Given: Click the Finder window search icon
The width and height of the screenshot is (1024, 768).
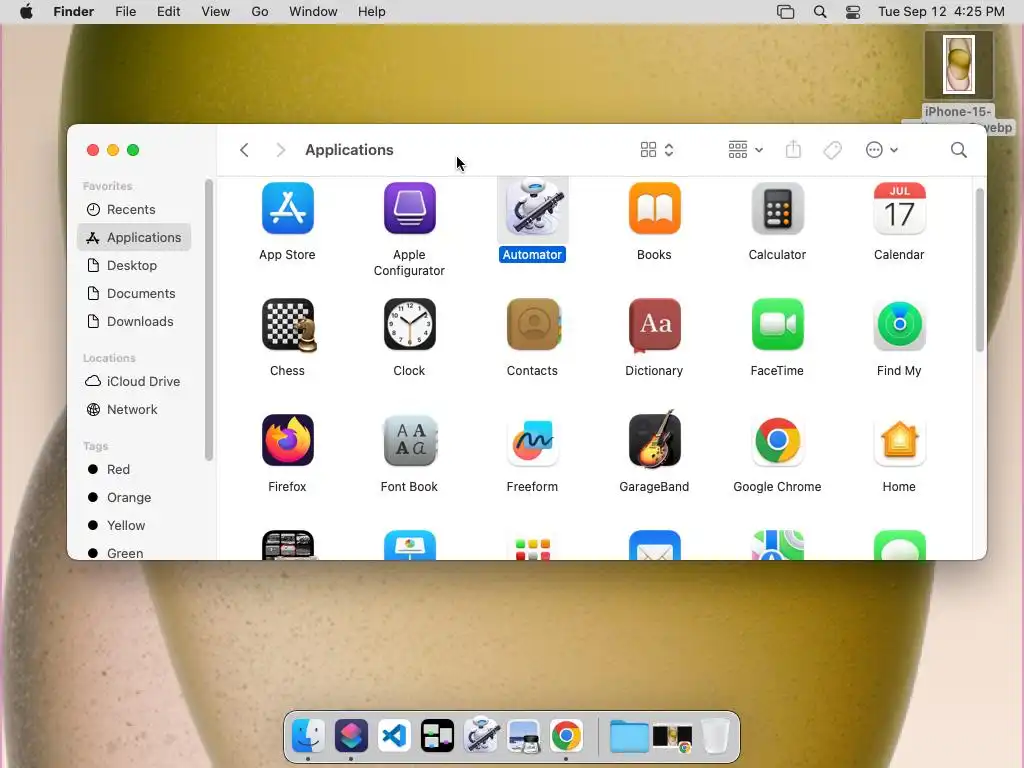Looking at the screenshot, I should (958, 150).
